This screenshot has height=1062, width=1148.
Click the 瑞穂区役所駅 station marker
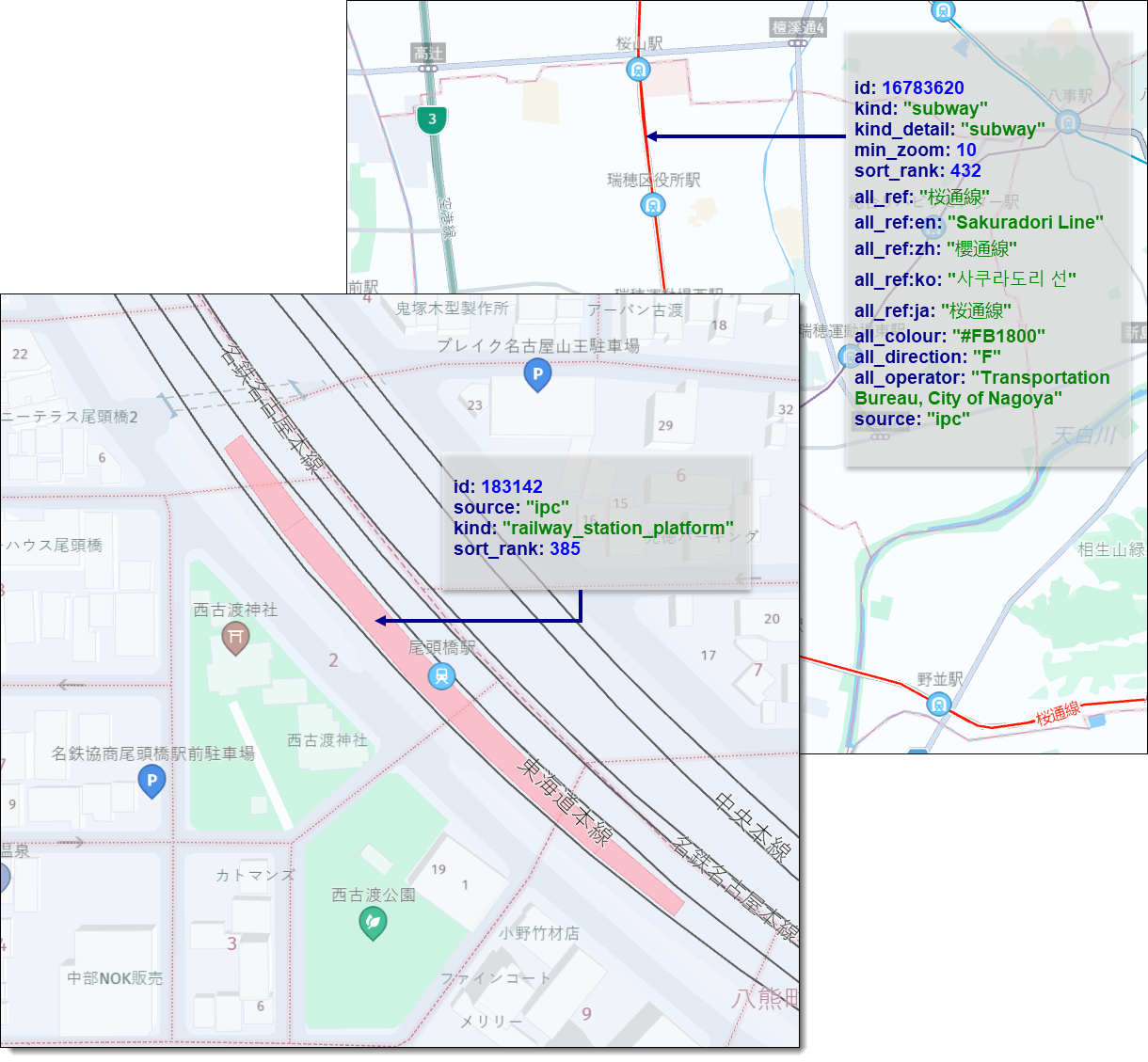pos(651,207)
